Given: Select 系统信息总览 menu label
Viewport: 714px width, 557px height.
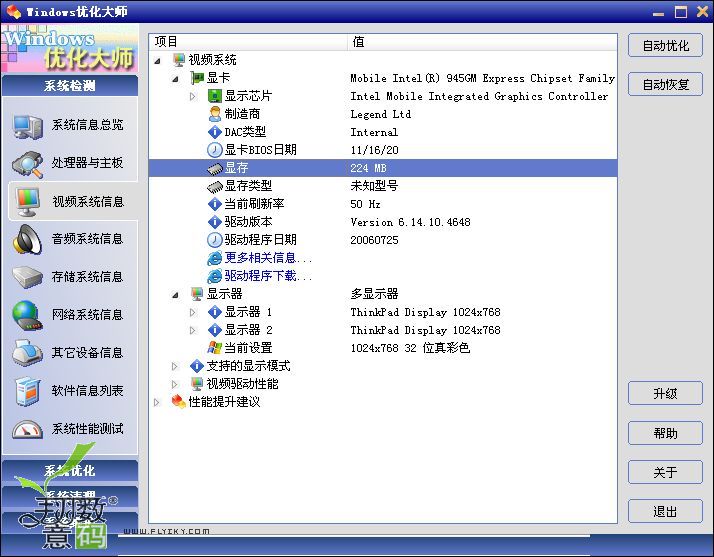Looking at the screenshot, I should click(x=87, y=125).
